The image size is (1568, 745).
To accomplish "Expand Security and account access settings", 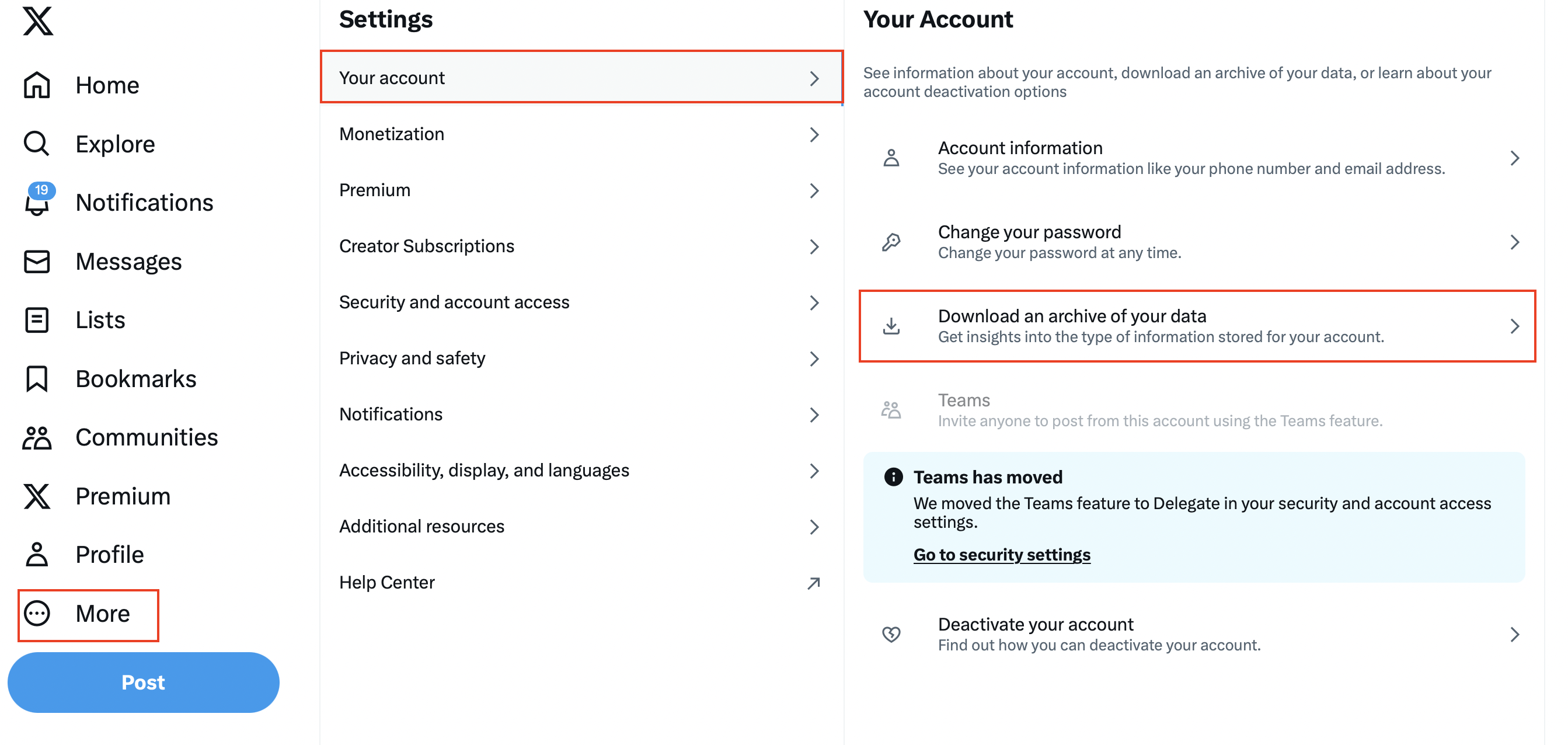I will coord(814,302).
